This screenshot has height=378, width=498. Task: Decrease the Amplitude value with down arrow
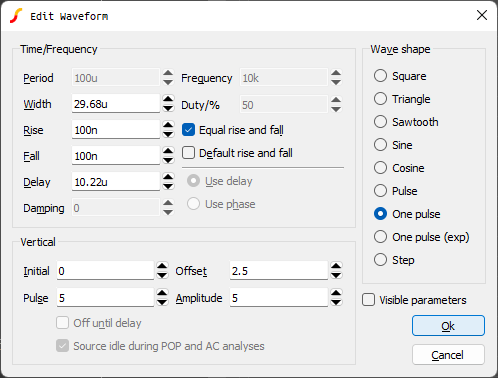tap(336, 302)
